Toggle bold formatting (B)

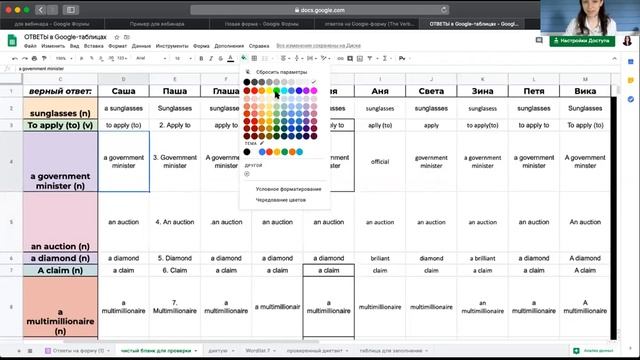coord(201,58)
